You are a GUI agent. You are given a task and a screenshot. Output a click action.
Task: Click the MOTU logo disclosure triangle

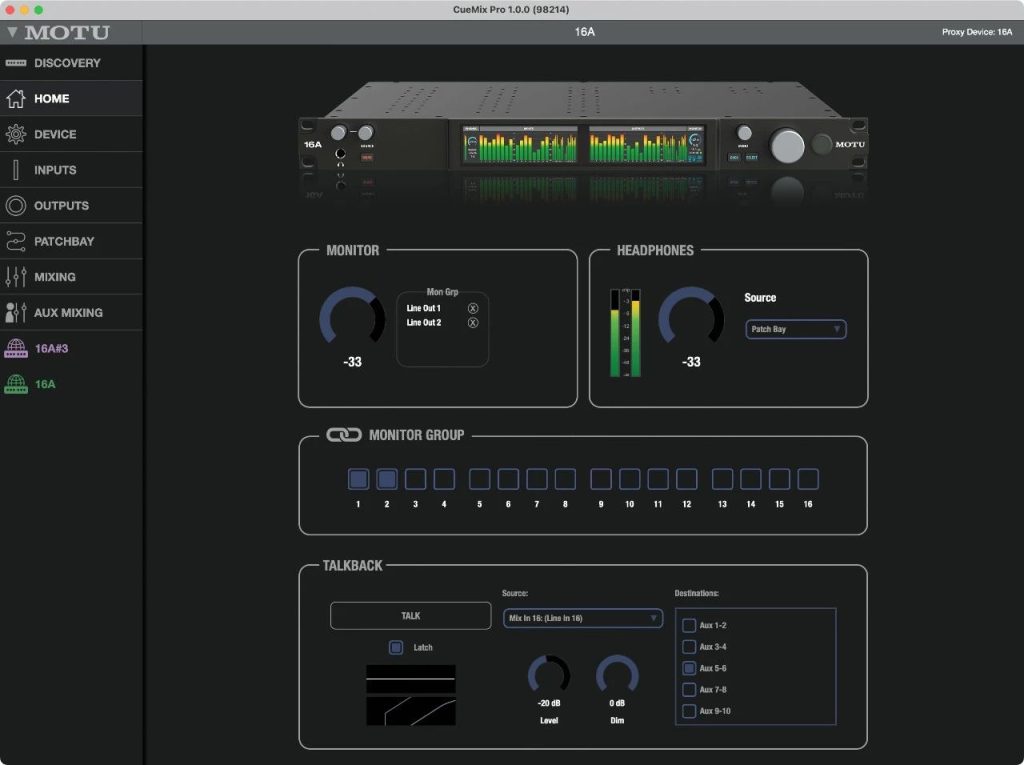pyautogui.click(x=12, y=32)
